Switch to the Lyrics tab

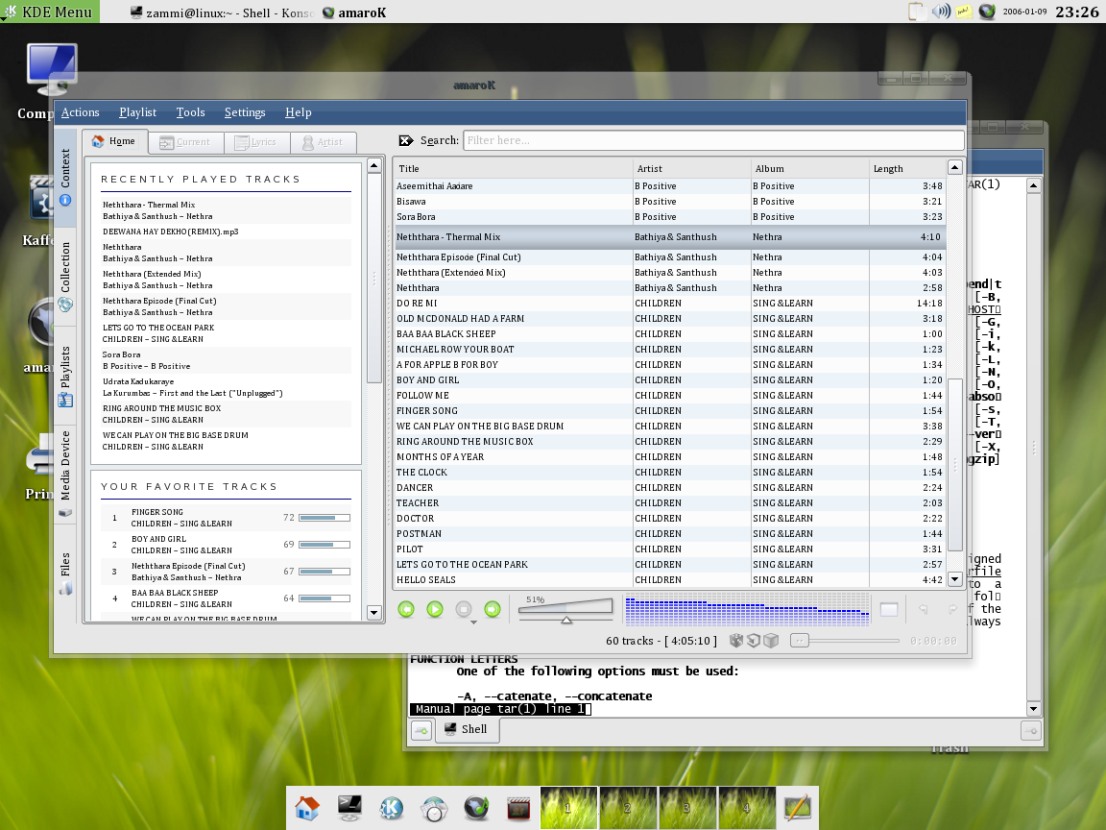(256, 142)
